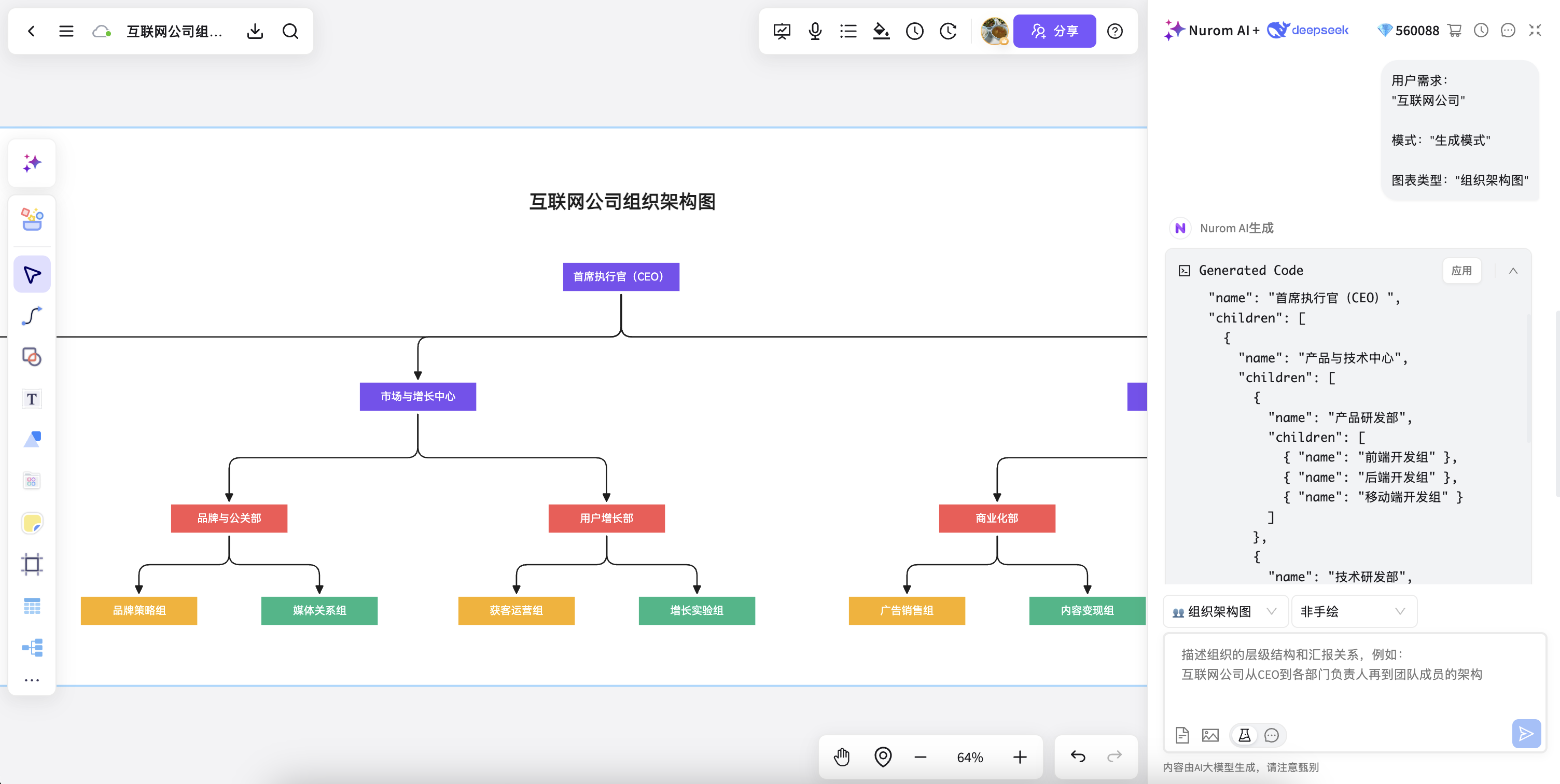The height and width of the screenshot is (784, 1560).
Task: Select the 获客运营组 node
Action: coord(516,610)
